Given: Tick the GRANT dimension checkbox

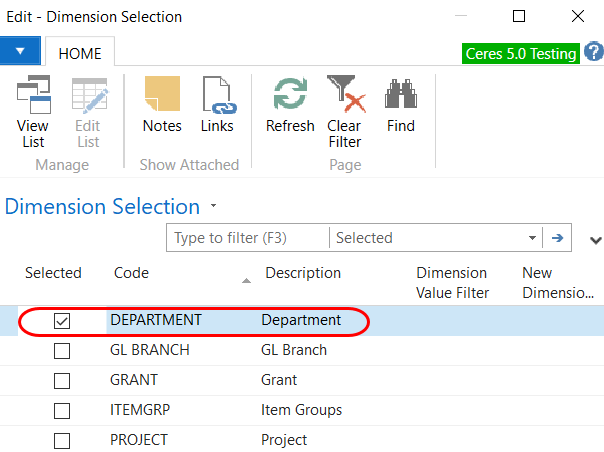Looking at the screenshot, I should click(62, 381).
